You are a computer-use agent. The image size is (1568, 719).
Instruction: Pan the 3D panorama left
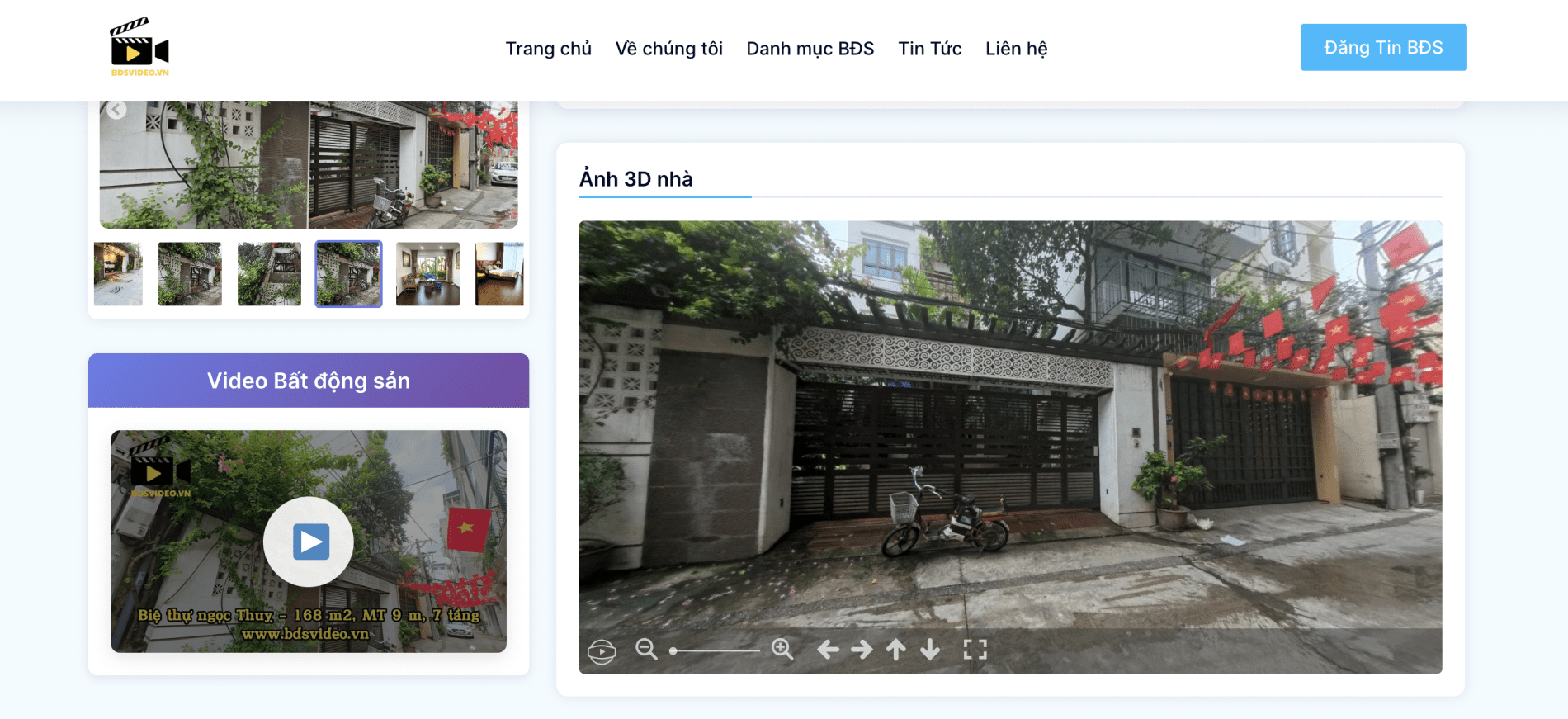click(828, 650)
